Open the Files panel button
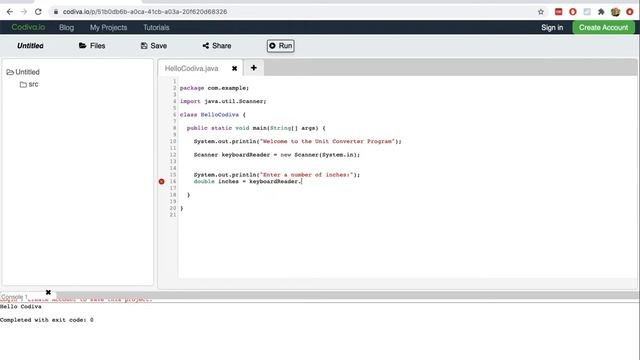 click(x=92, y=46)
